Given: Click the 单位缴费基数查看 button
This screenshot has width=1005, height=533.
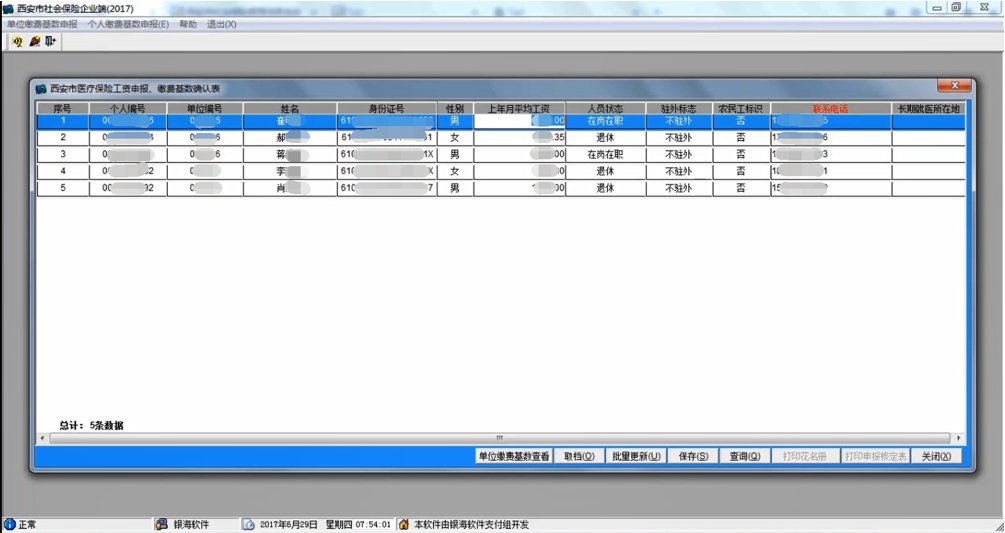Looking at the screenshot, I should pos(513,456).
